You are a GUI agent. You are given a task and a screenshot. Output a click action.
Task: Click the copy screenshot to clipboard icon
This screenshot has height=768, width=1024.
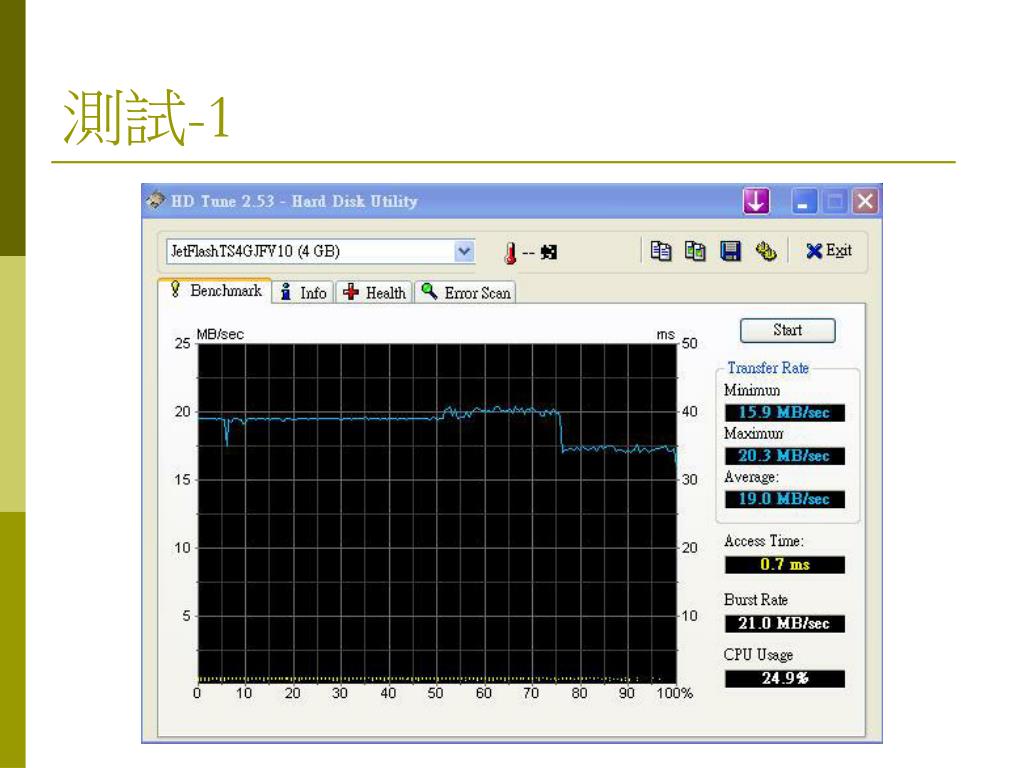pos(695,251)
